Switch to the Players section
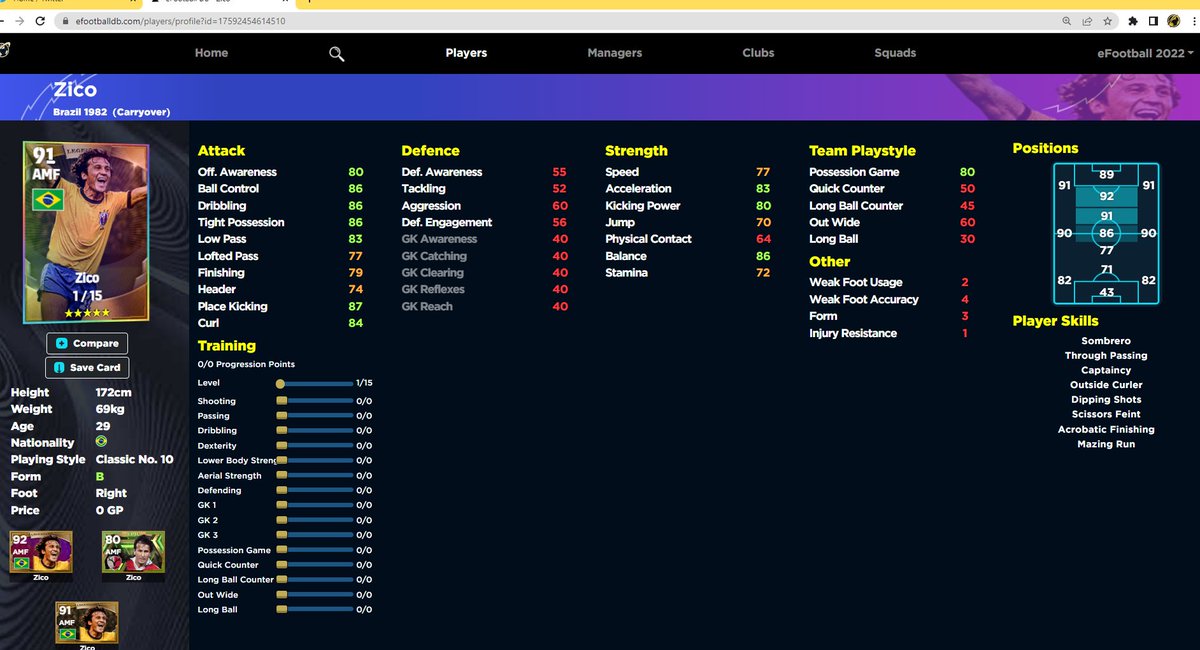Image resolution: width=1200 pixels, height=650 pixels. pos(466,53)
